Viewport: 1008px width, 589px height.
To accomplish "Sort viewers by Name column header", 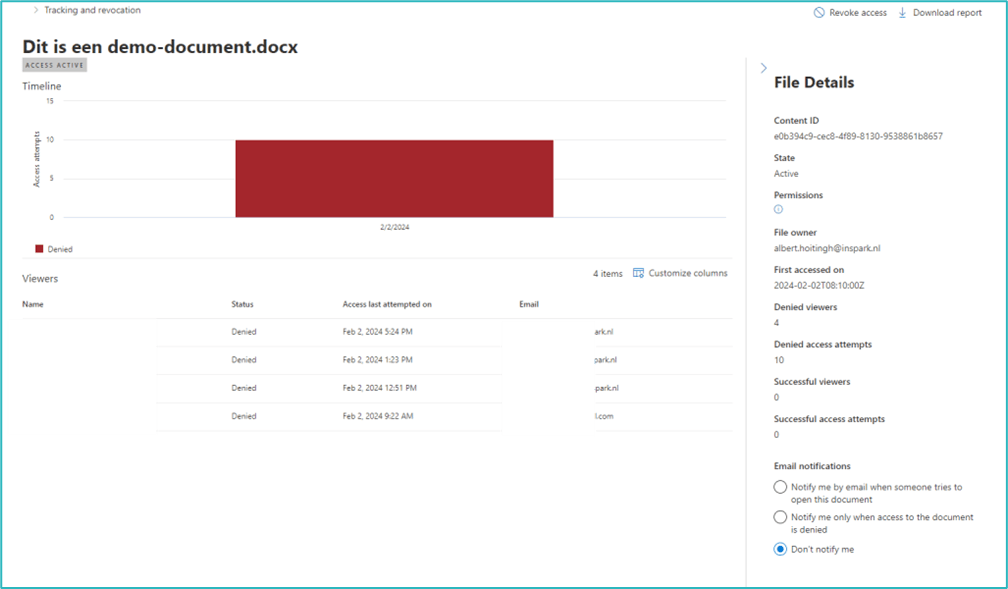I will (x=33, y=304).
